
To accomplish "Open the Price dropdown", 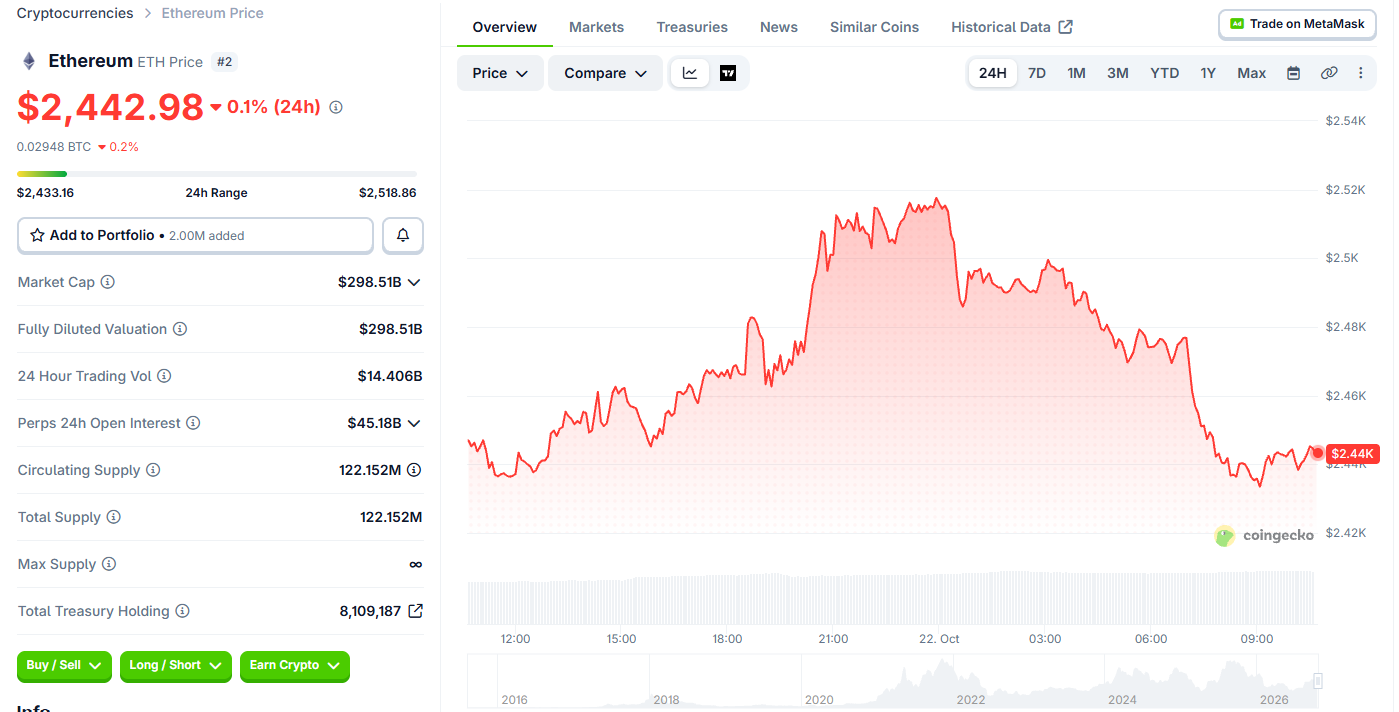I will click(500, 73).
